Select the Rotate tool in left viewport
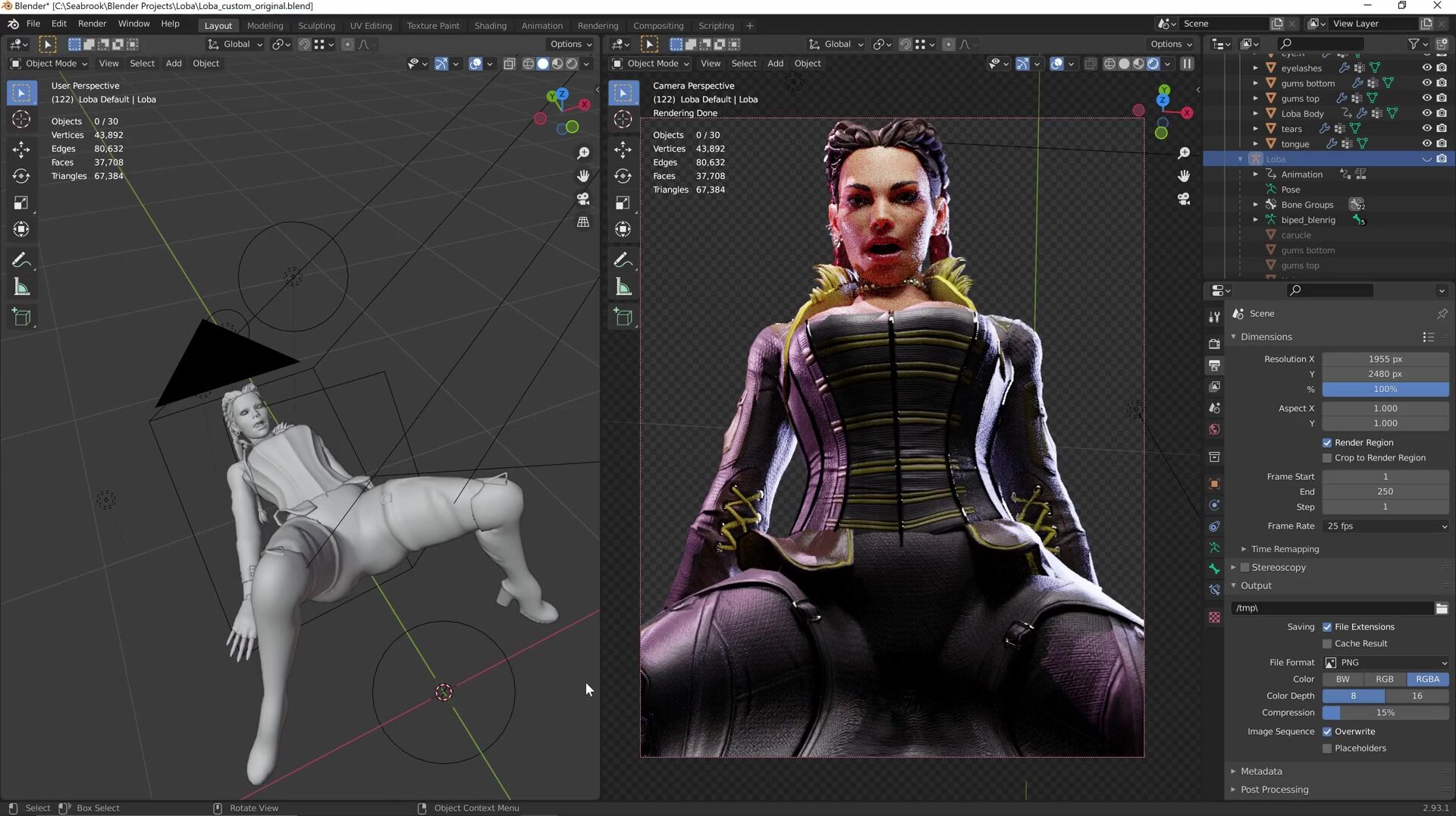The height and width of the screenshot is (816, 1456). 21,176
